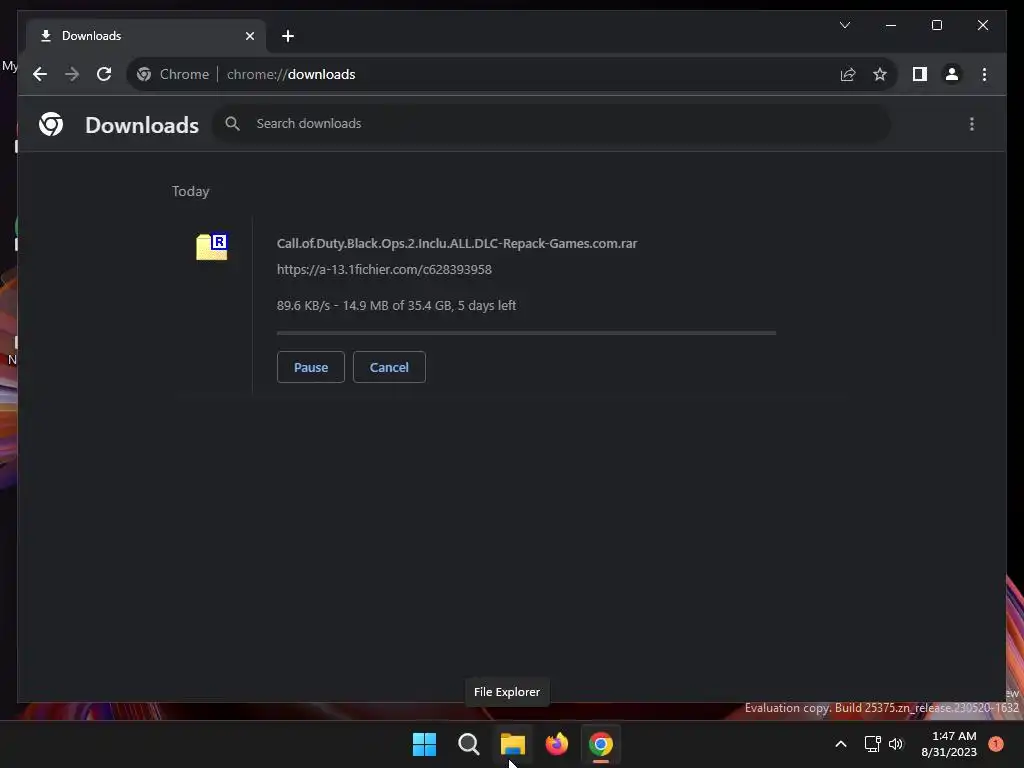Pause the current download
The height and width of the screenshot is (768, 1024).
(x=311, y=367)
